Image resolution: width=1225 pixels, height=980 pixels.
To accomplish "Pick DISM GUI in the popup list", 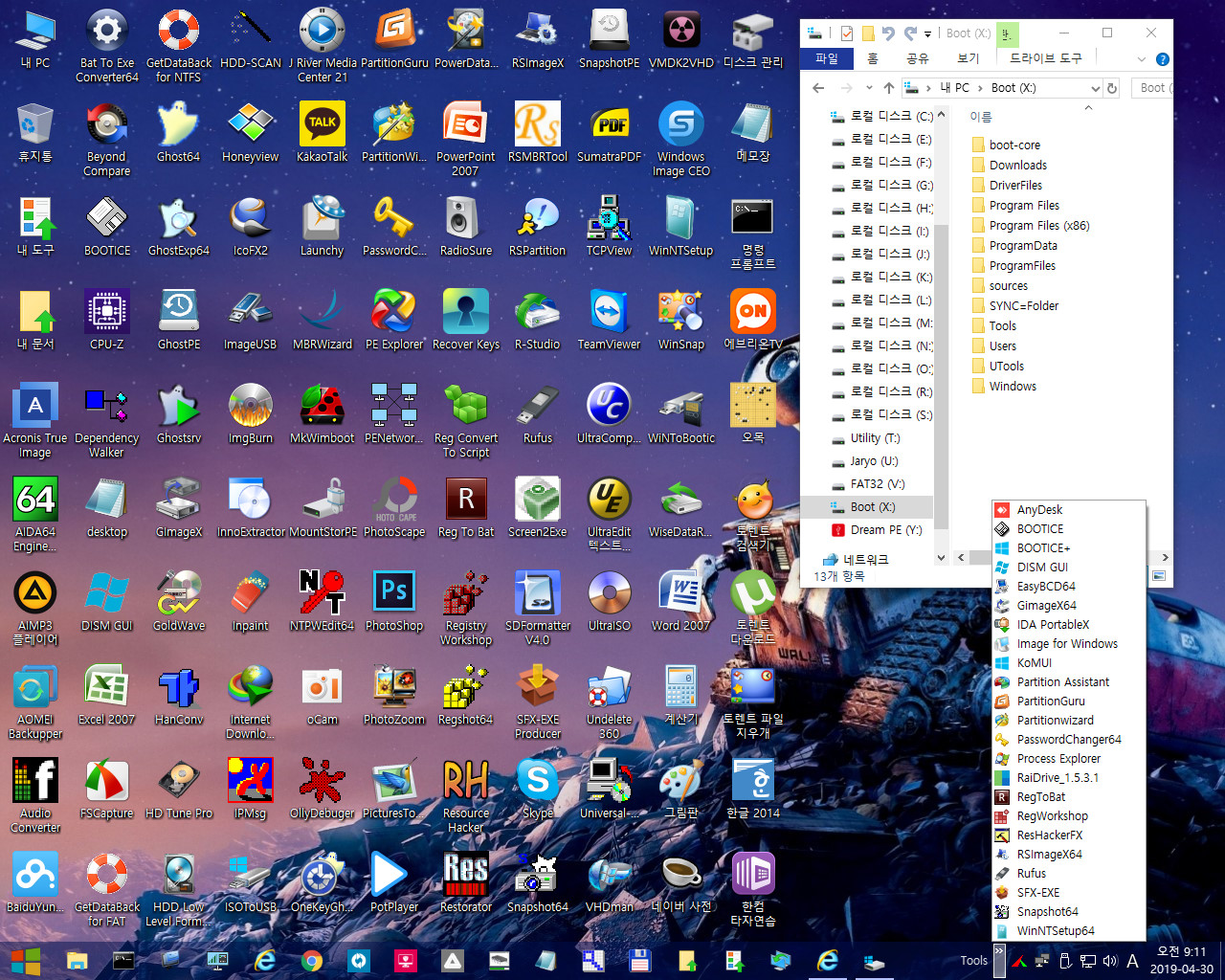I will click(1070, 567).
